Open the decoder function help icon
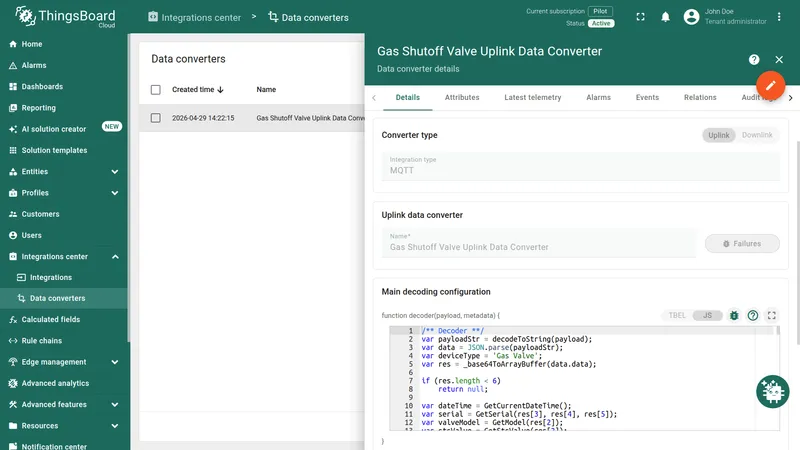 753,315
